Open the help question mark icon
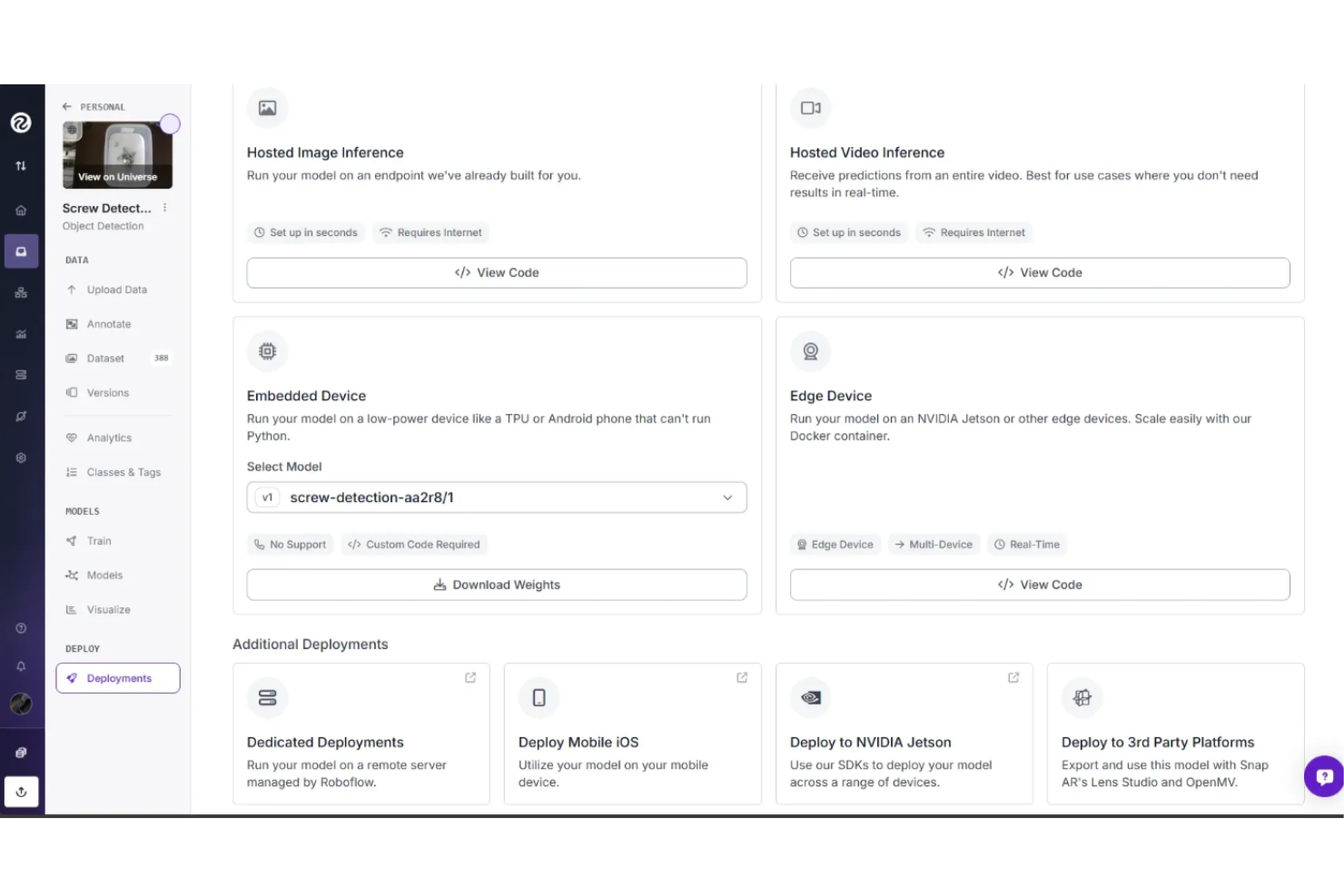 (21, 627)
